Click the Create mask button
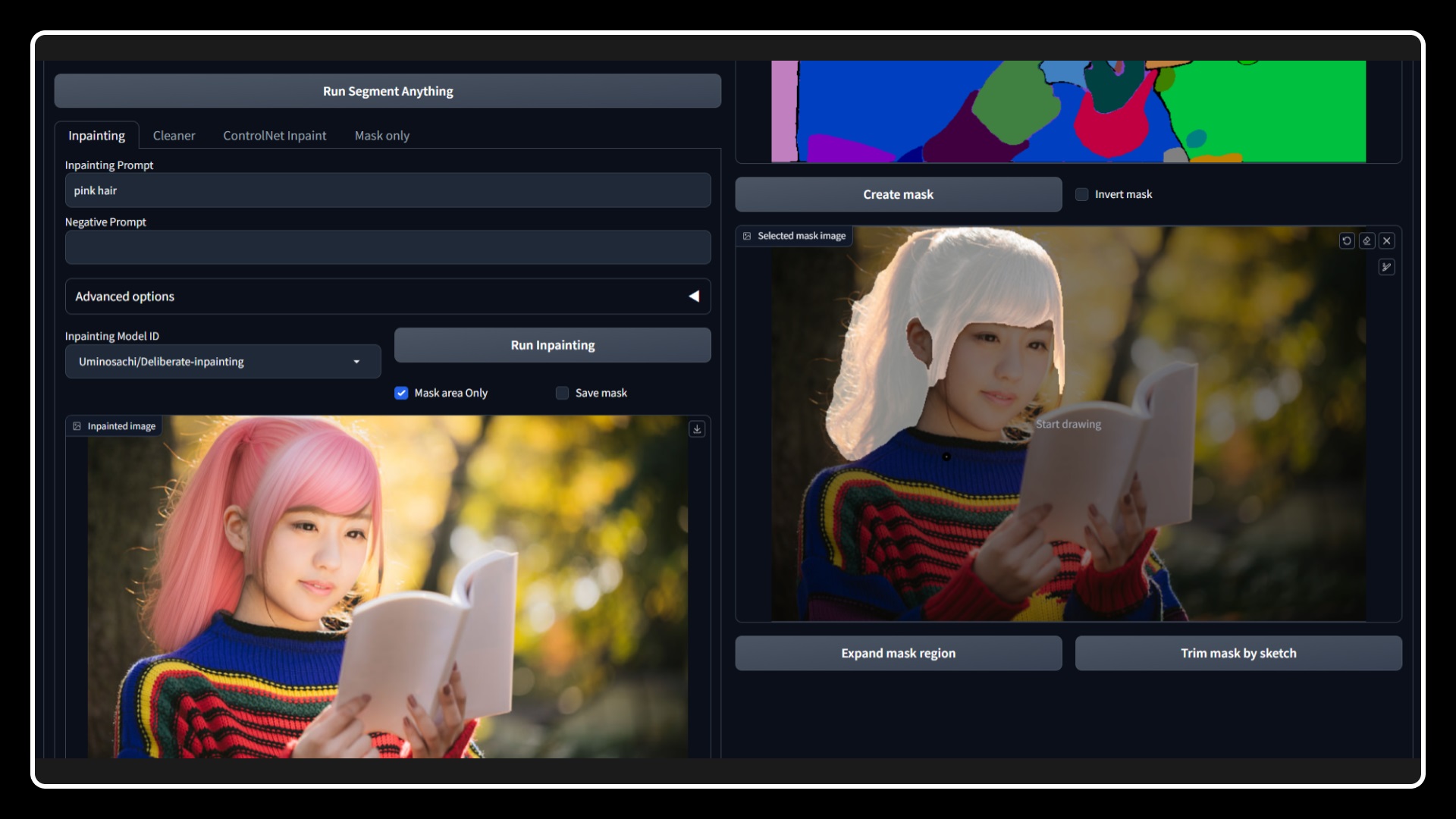 [898, 194]
